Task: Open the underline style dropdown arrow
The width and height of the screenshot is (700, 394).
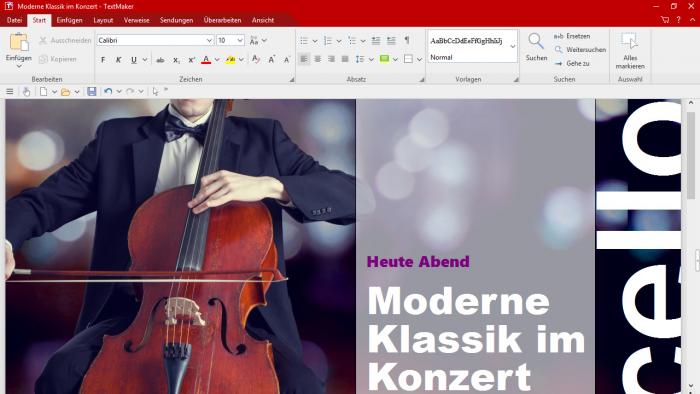Action: point(145,59)
